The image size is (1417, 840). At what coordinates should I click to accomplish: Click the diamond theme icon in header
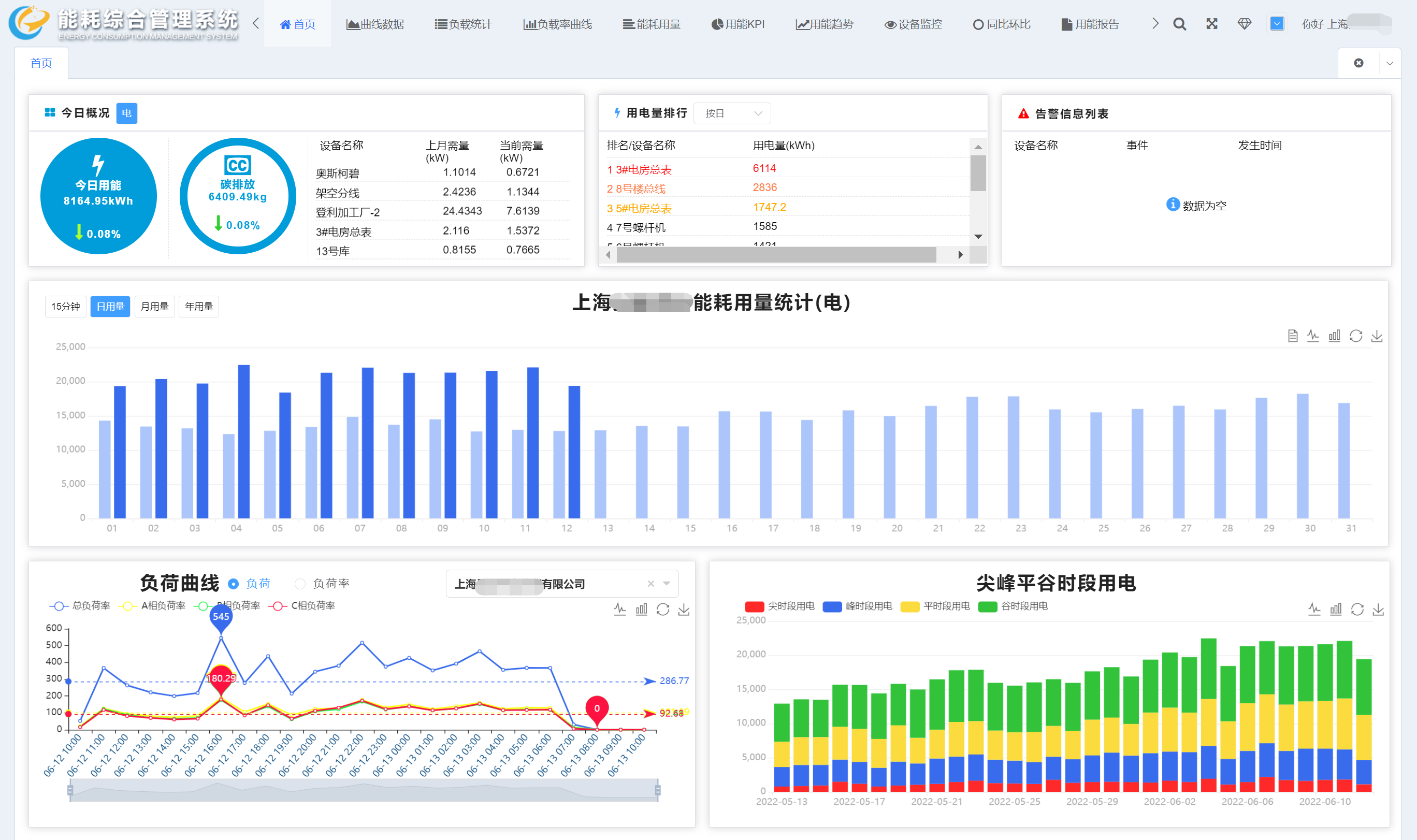1244,24
